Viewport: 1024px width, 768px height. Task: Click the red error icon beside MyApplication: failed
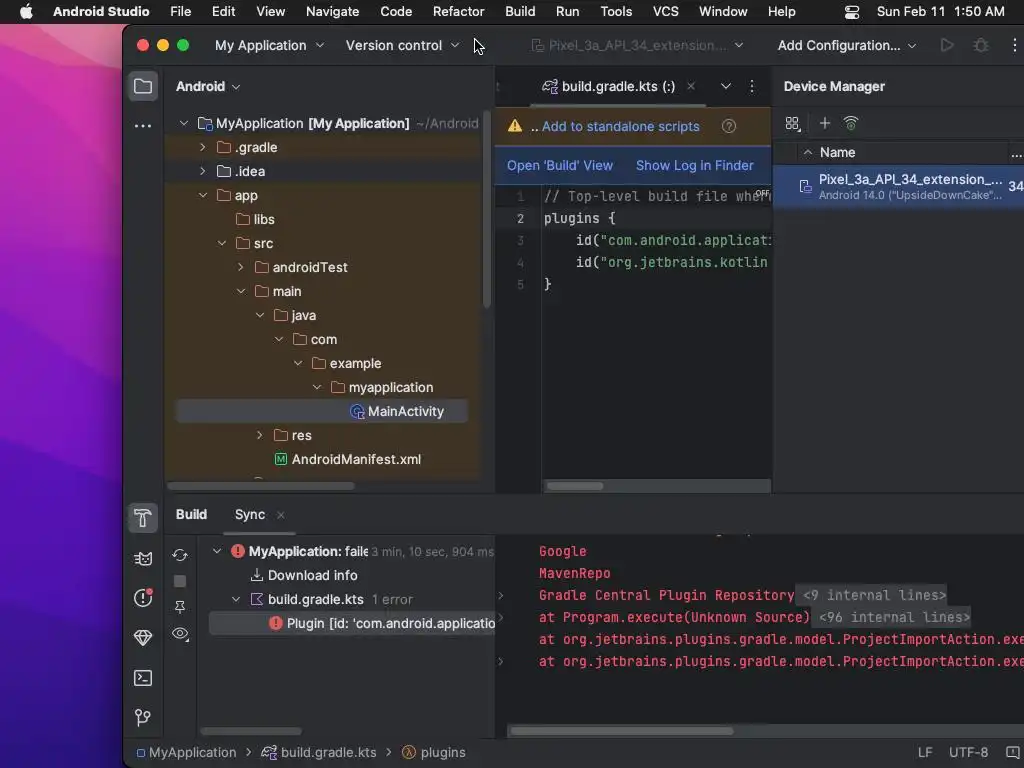[238, 551]
